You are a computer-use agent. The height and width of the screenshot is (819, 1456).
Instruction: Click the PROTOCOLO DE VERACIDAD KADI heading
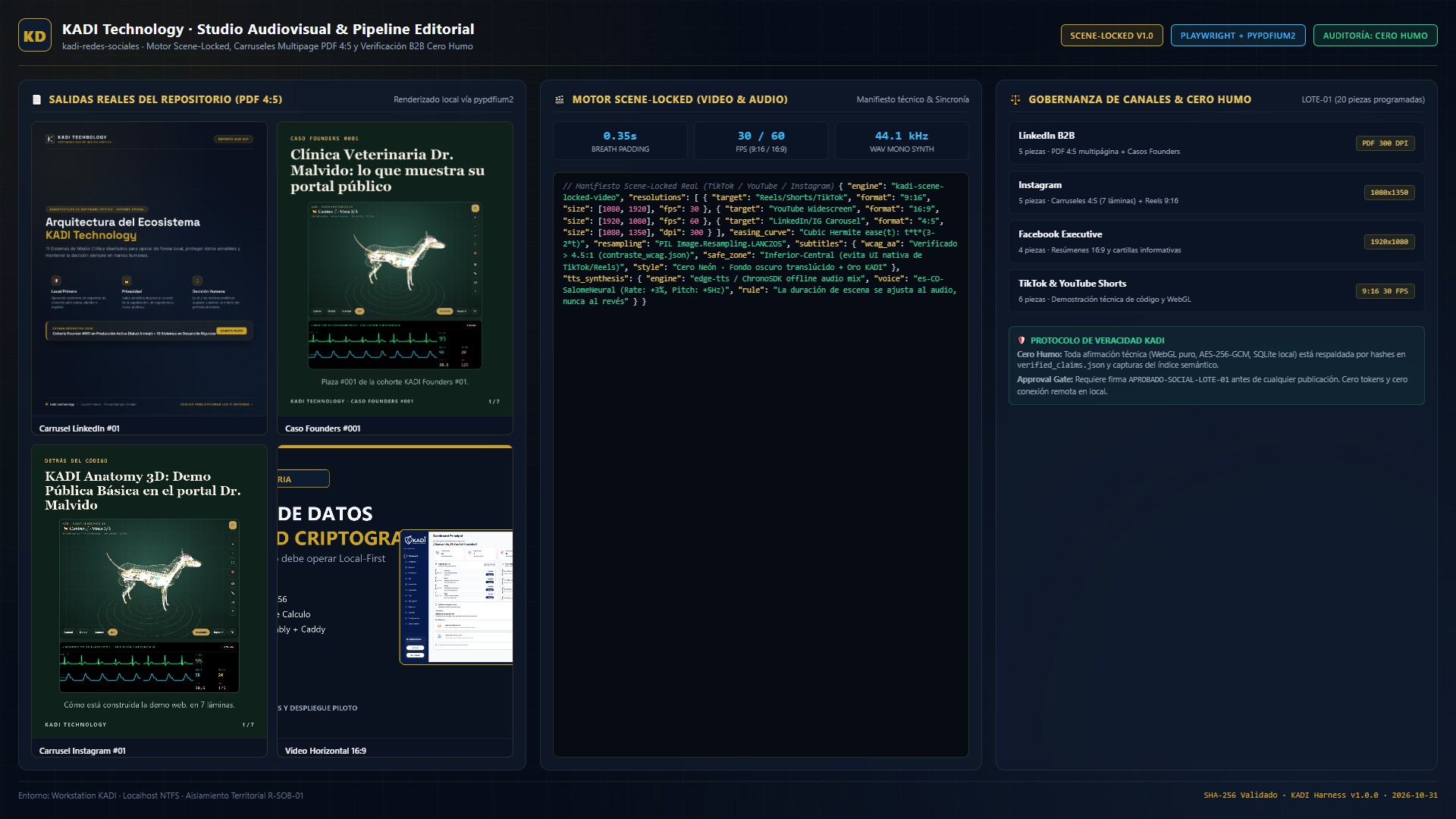pos(1097,340)
